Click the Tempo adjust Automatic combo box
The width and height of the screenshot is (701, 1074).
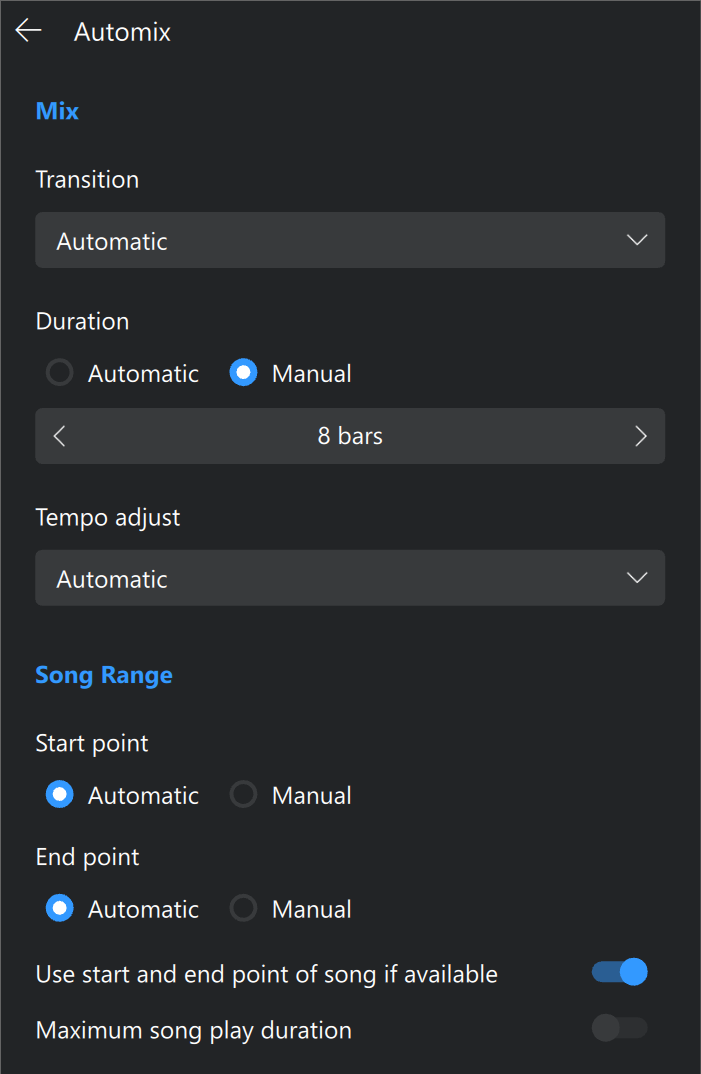(x=350, y=577)
